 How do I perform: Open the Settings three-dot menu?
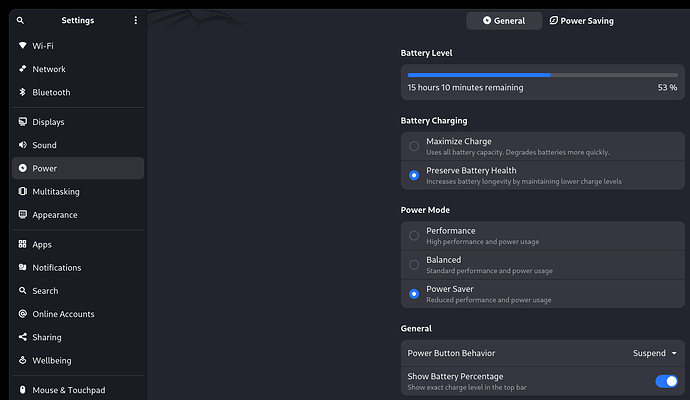[x=136, y=20]
